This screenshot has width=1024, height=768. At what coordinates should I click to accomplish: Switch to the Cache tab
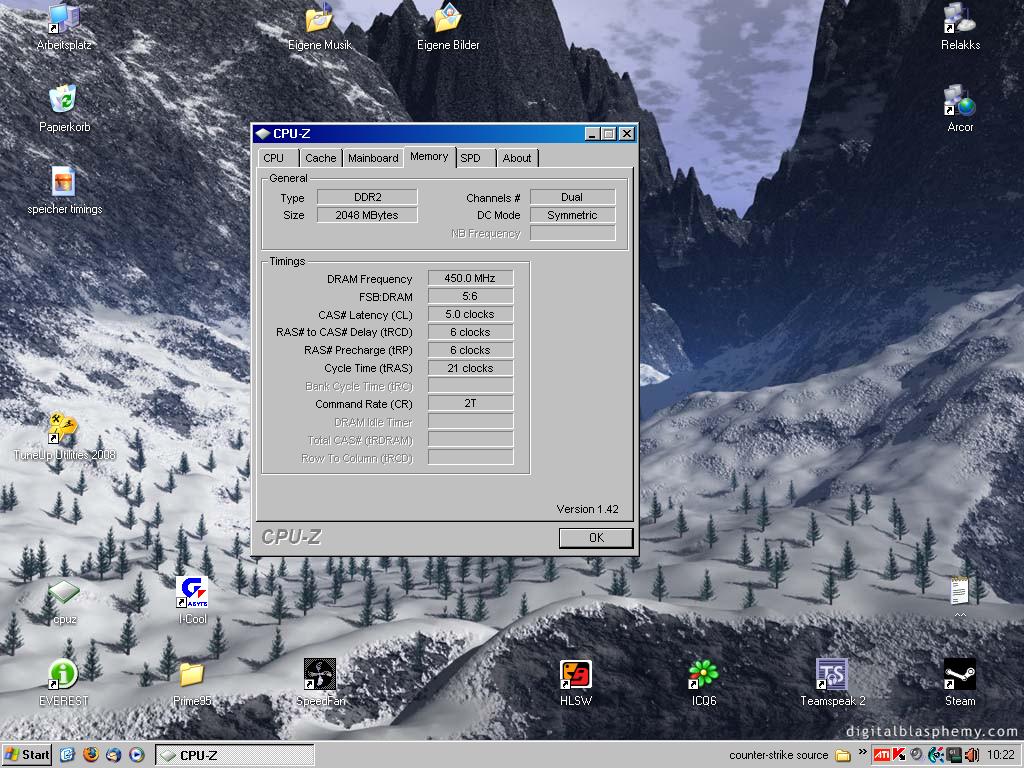[x=321, y=158]
